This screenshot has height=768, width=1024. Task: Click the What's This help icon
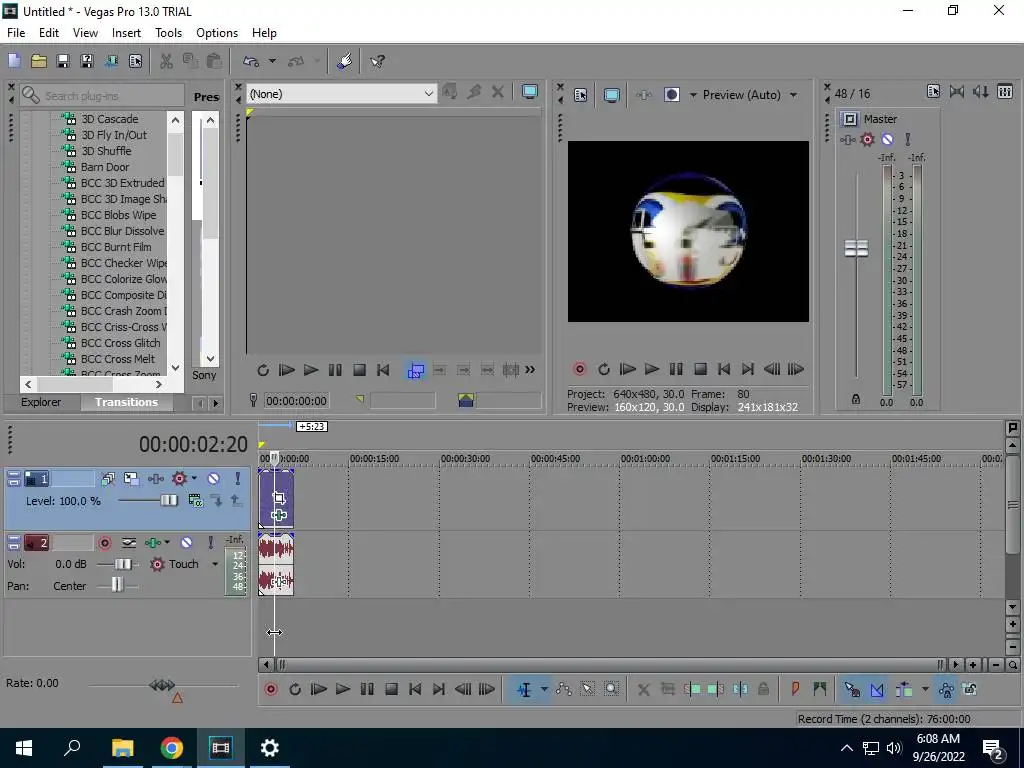377,61
